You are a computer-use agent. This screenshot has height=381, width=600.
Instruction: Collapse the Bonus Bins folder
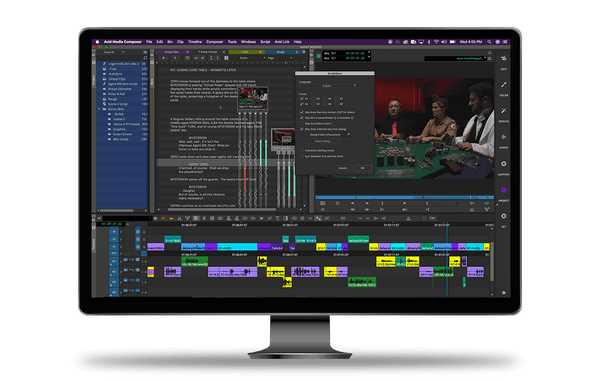[99, 109]
